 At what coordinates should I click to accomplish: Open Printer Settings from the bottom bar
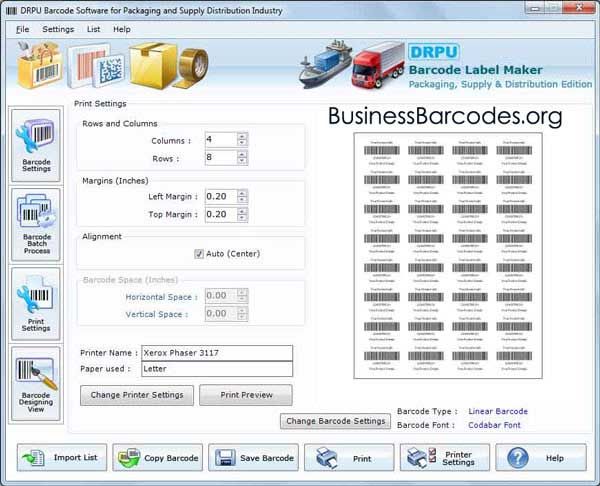click(445, 458)
